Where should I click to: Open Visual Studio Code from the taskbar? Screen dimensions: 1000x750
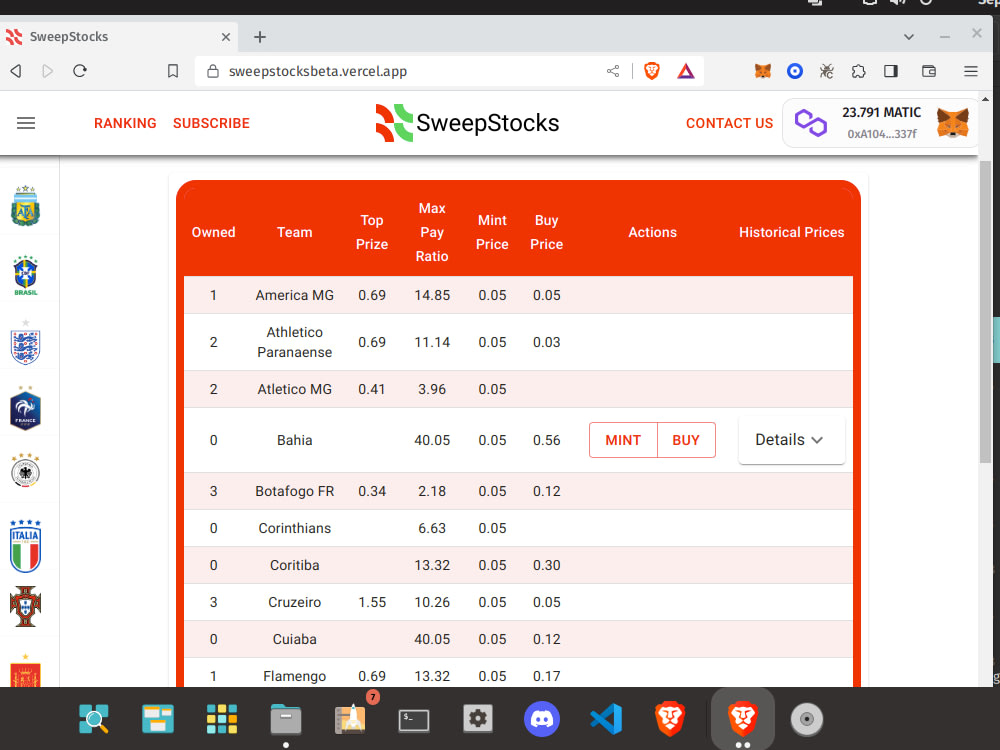click(606, 718)
